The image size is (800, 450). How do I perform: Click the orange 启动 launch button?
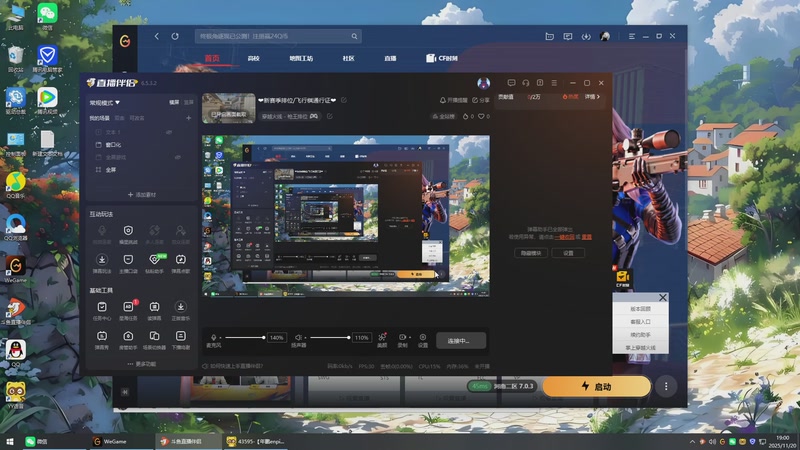pyautogui.click(x=596, y=387)
